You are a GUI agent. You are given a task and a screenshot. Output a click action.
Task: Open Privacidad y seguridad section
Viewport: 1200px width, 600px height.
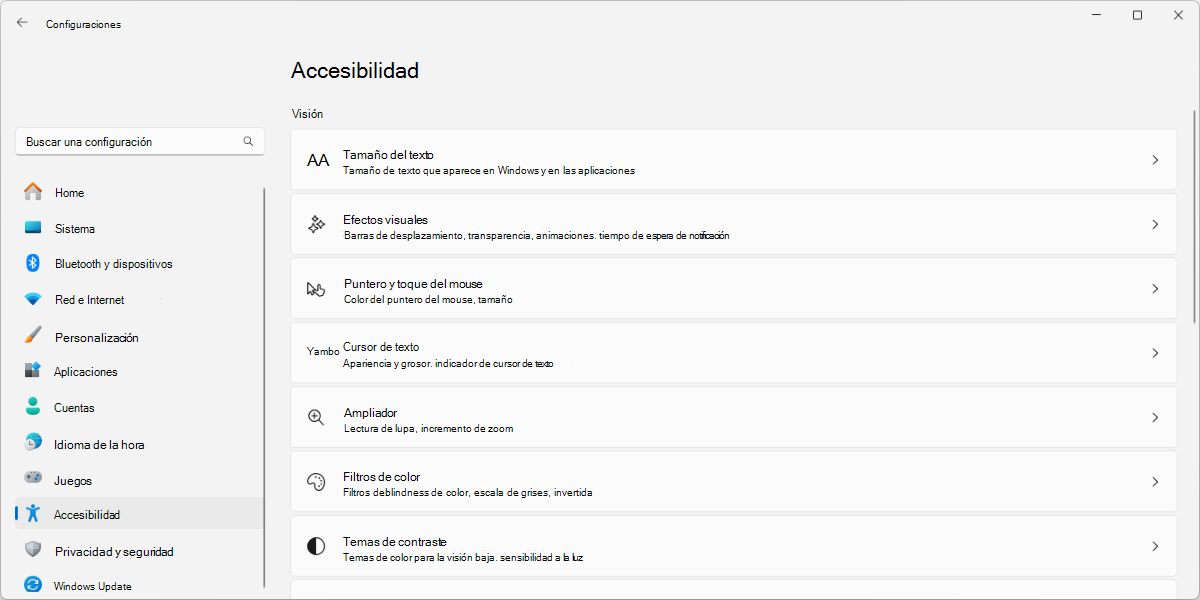(140, 551)
